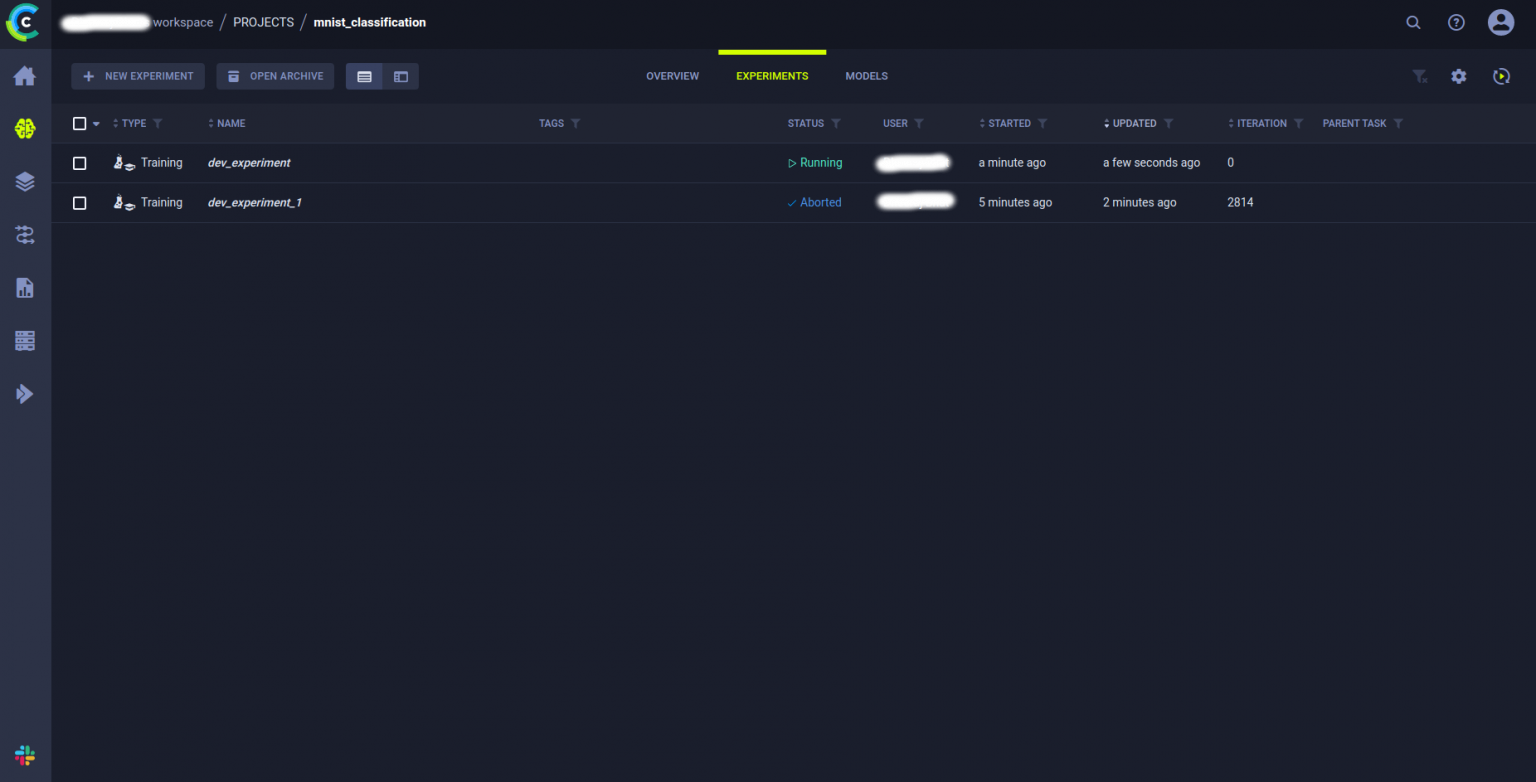
Task: Toggle auto-refresh icon at top right
Action: coord(1501,76)
